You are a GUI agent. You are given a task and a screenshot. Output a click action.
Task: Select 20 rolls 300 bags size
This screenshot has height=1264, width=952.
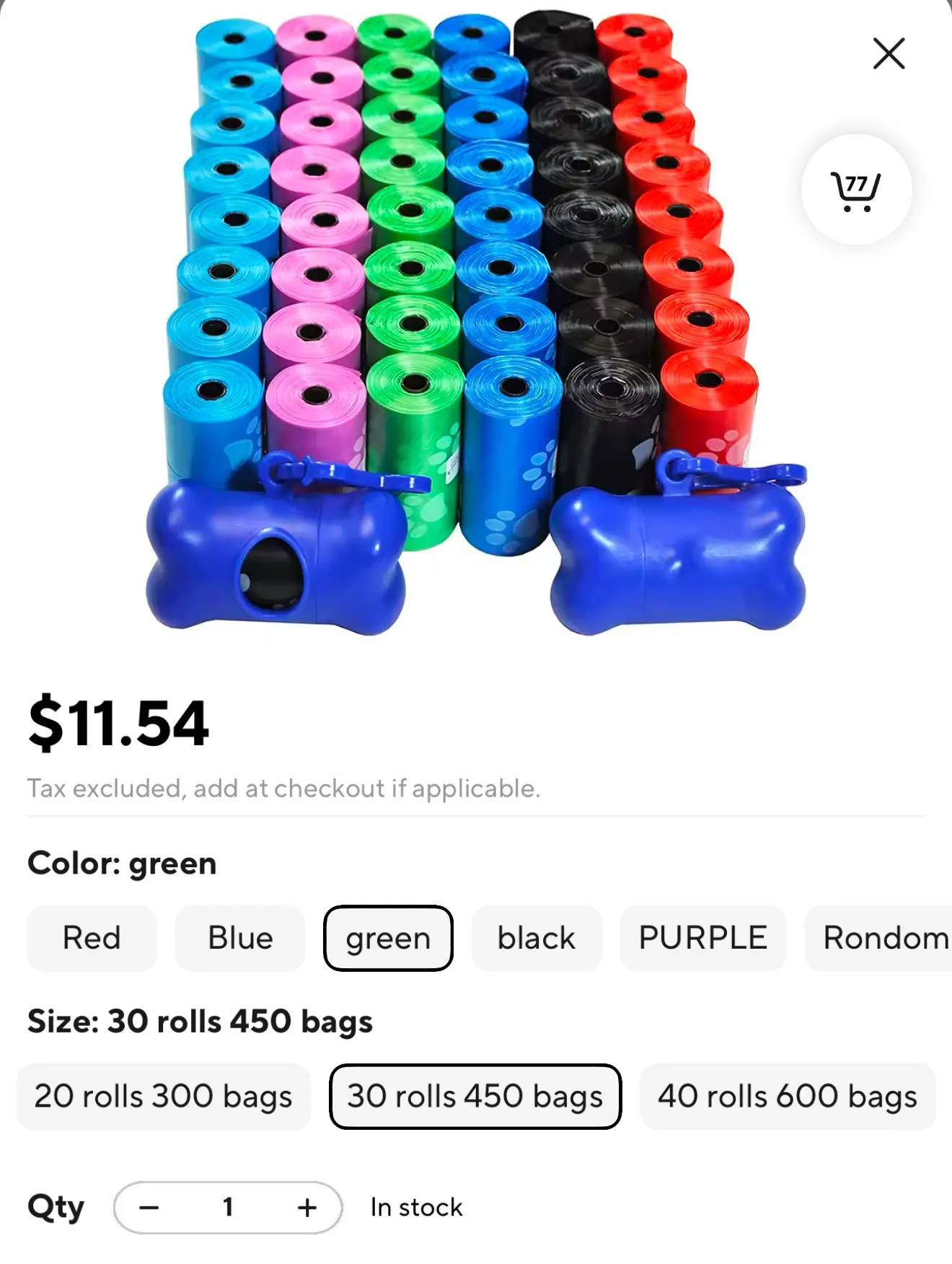pos(164,1097)
